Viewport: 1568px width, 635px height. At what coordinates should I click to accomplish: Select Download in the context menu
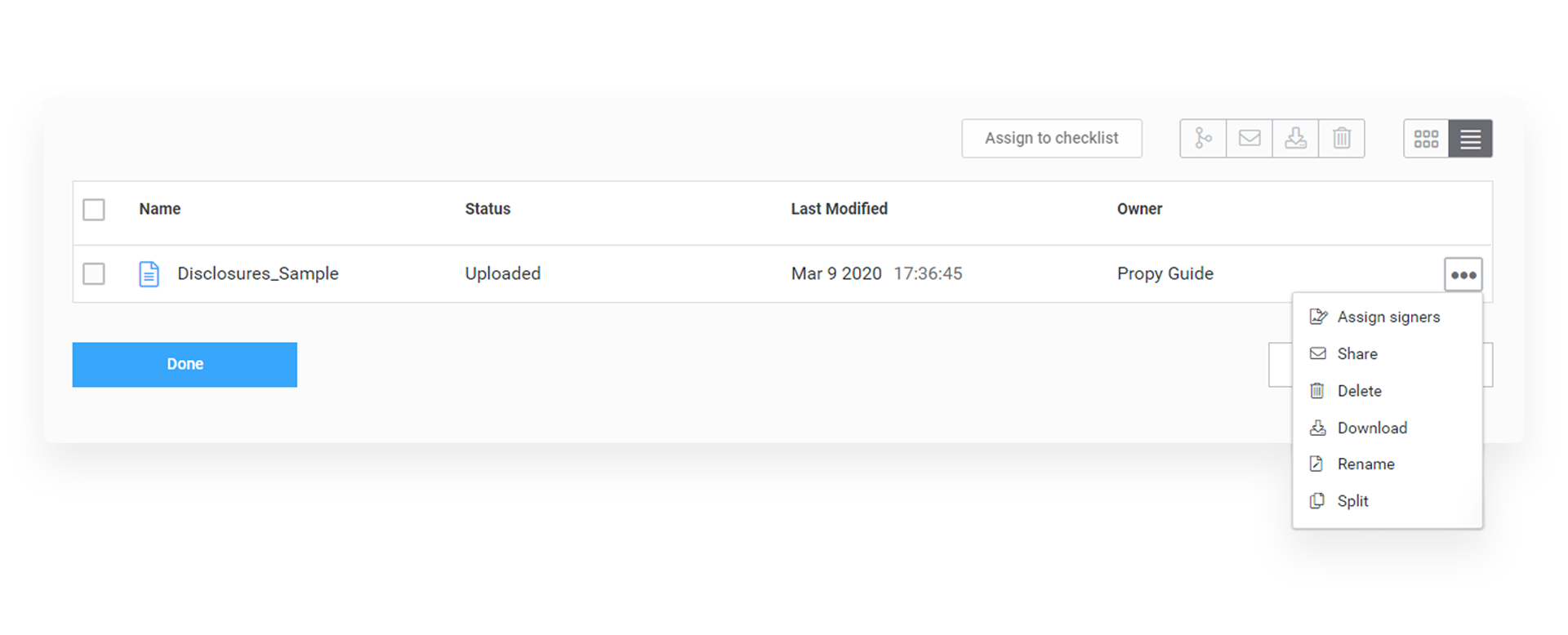tap(1371, 428)
